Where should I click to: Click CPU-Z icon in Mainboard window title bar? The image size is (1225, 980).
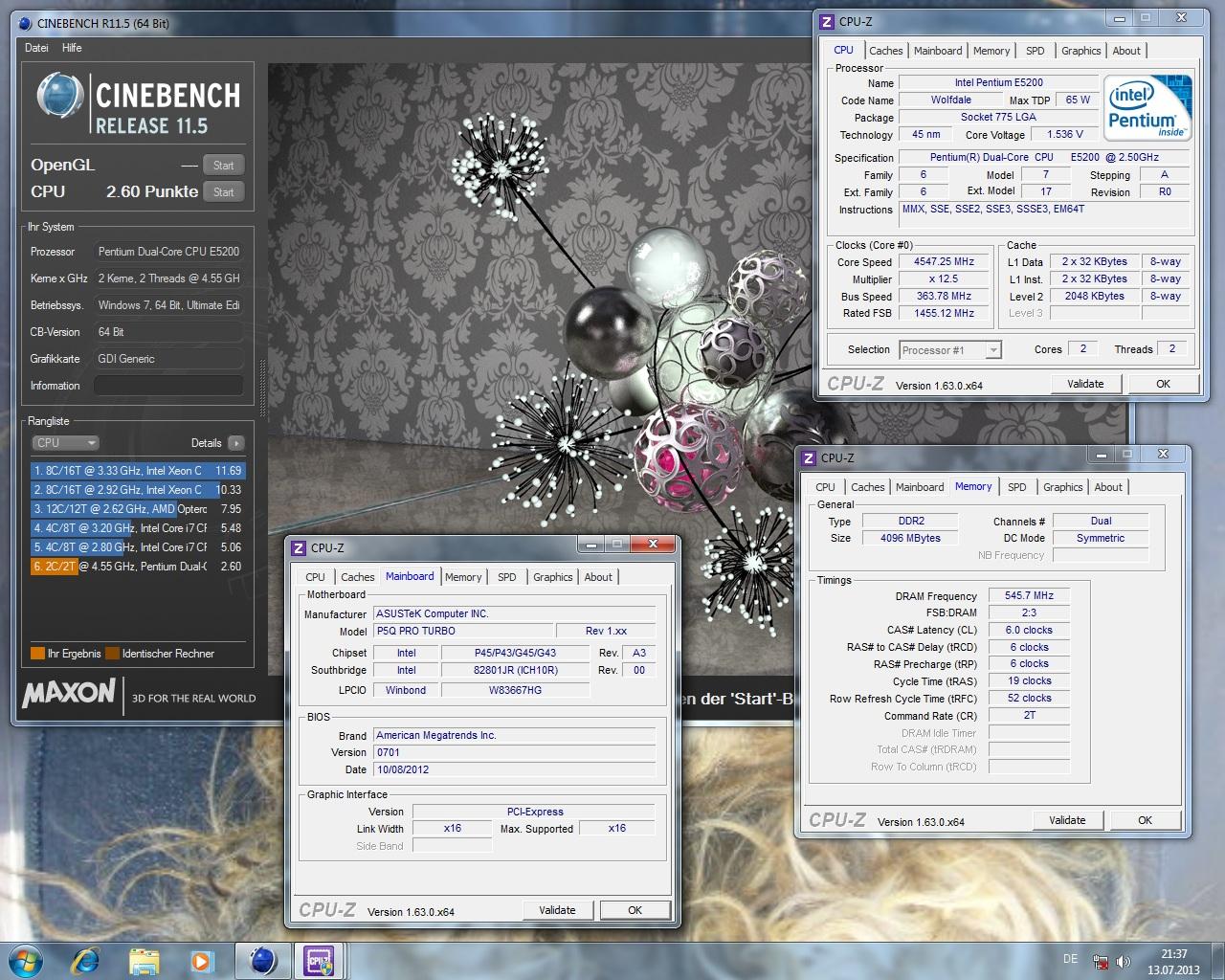(299, 548)
